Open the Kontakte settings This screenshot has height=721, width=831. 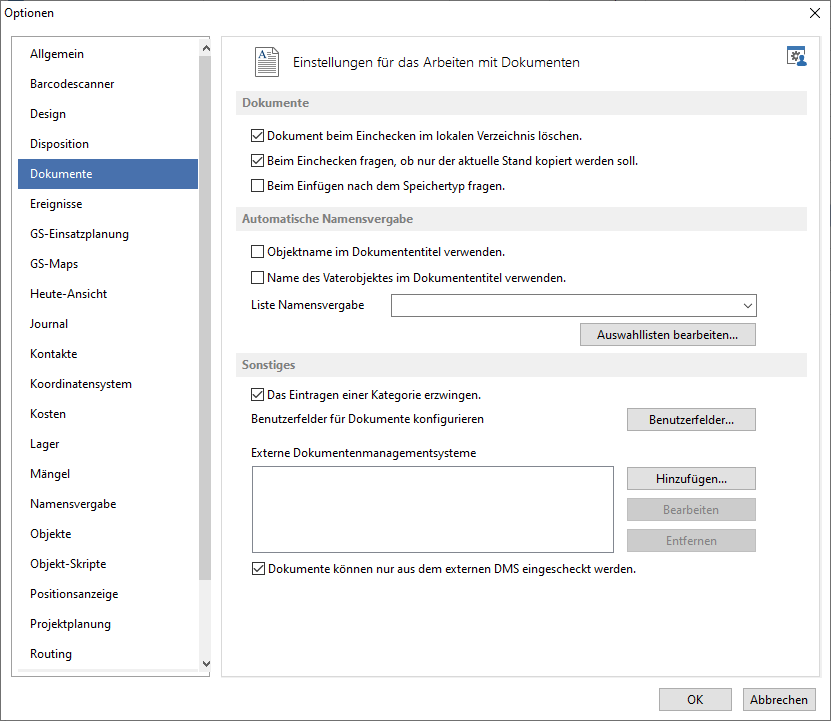(108, 354)
